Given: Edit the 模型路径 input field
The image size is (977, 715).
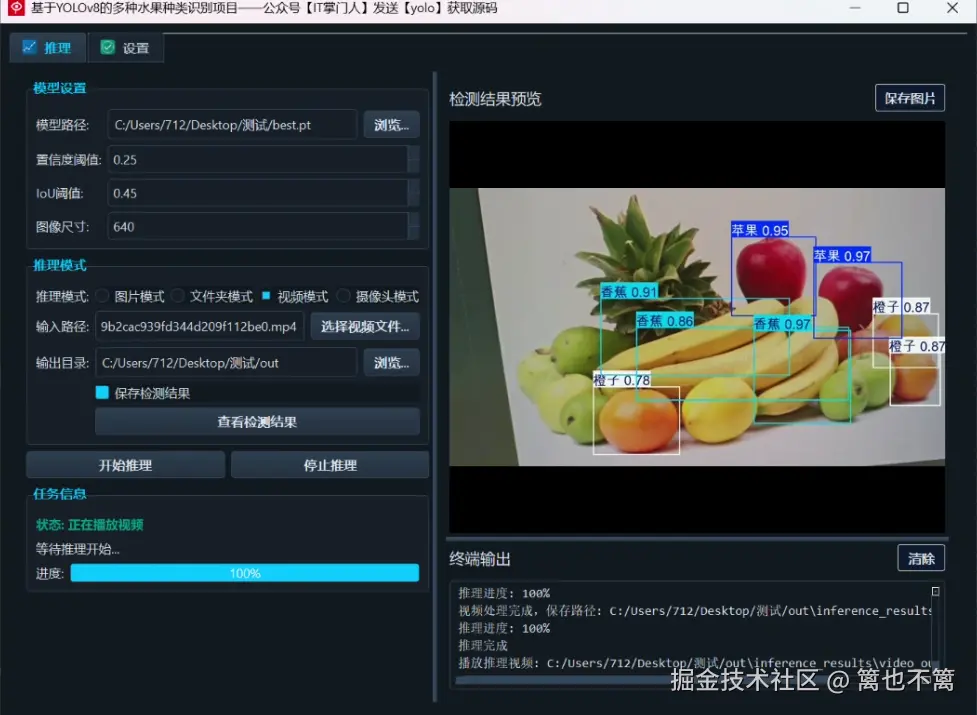Looking at the screenshot, I should pyautogui.click(x=232, y=125).
